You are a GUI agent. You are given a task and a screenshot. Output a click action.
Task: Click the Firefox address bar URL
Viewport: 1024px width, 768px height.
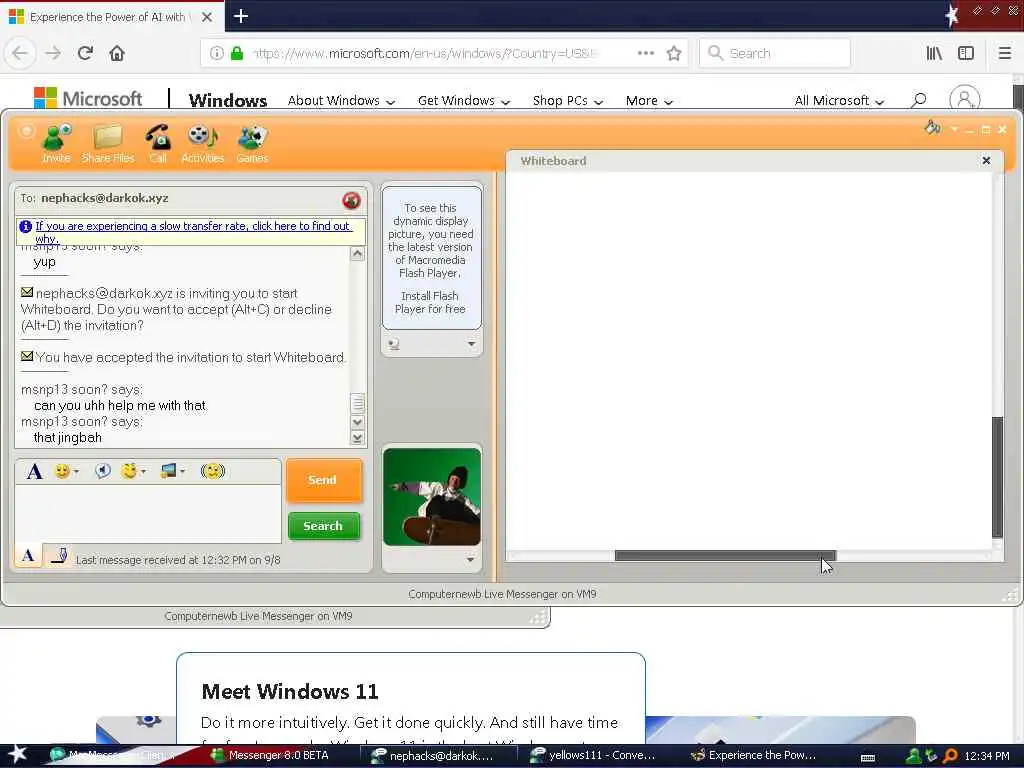click(424, 54)
